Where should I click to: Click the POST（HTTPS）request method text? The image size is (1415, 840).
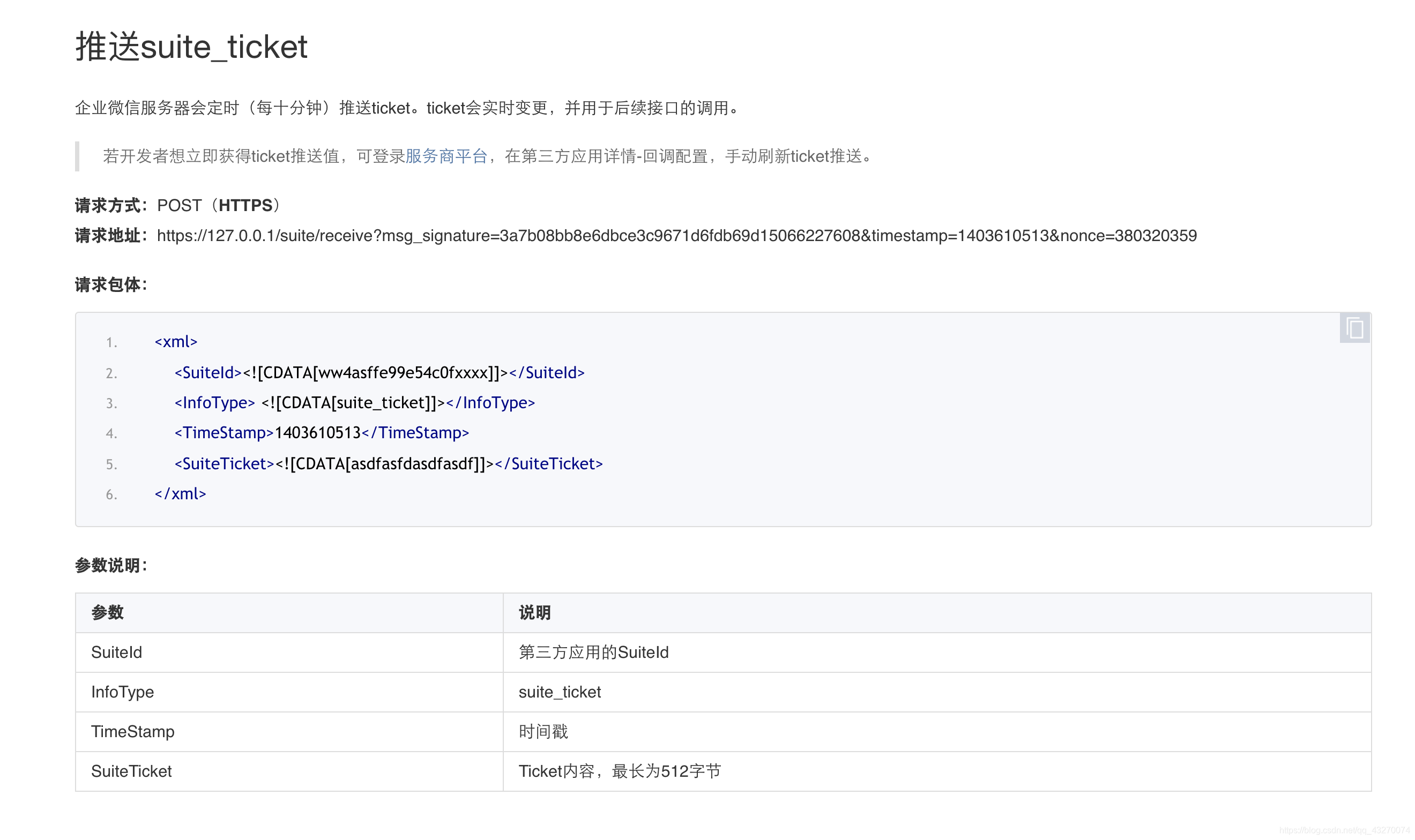tap(220, 206)
